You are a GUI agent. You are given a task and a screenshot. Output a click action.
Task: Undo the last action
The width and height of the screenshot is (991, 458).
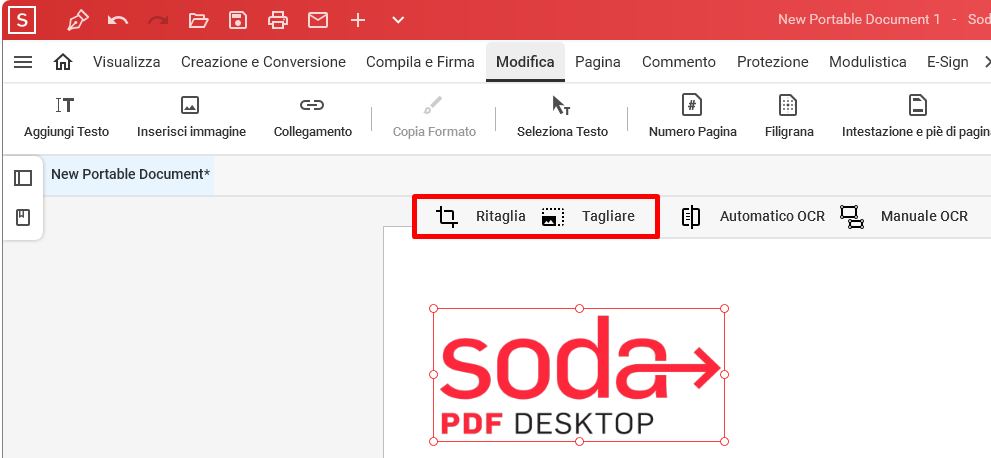tap(118, 20)
